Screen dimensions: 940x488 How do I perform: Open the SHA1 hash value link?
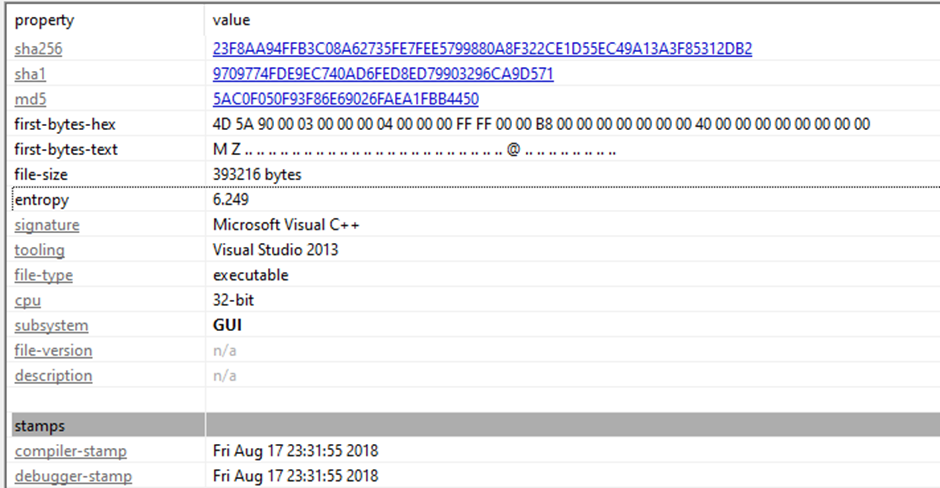pos(383,74)
